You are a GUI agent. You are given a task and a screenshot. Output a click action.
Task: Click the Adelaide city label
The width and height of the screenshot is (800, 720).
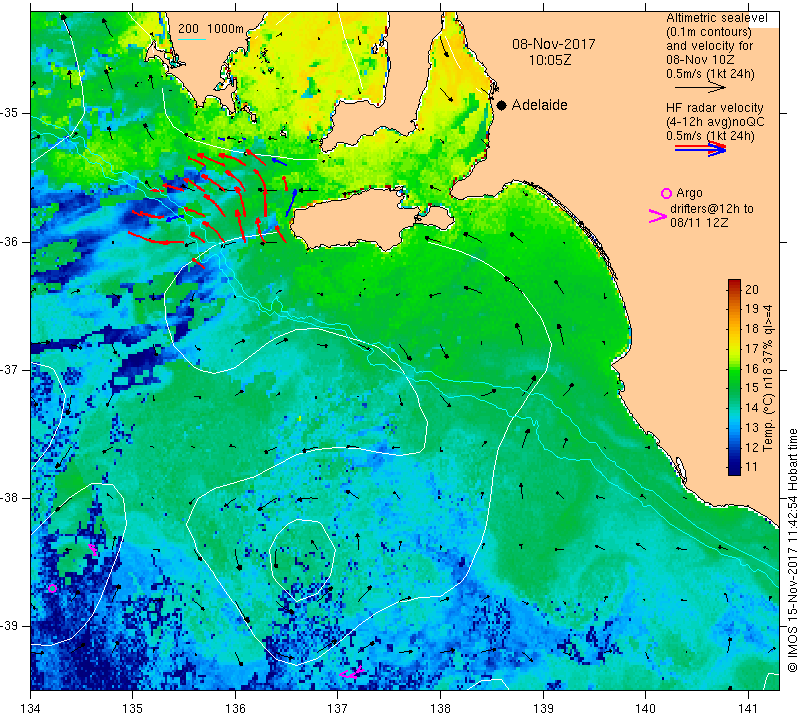[x=540, y=105]
